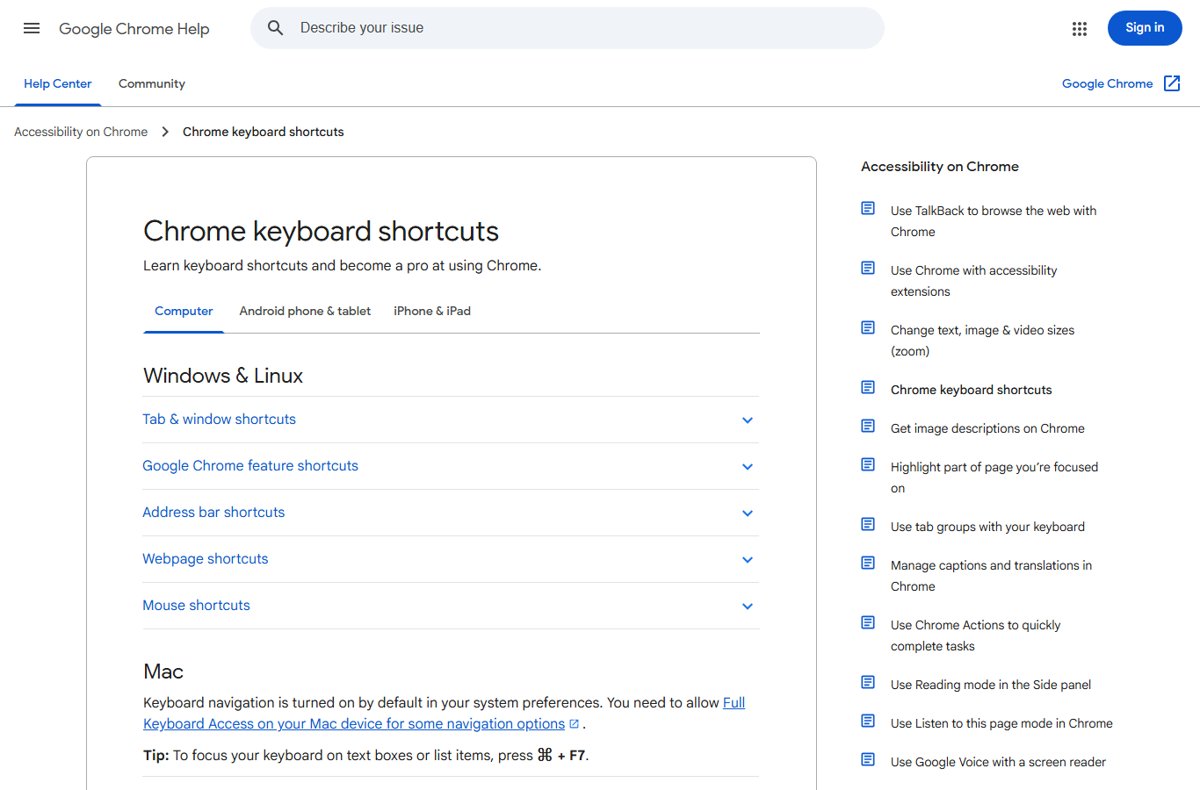The image size is (1200, 790).
Task: Open Use Listen to this page mode article
Action: (1002, 723)
